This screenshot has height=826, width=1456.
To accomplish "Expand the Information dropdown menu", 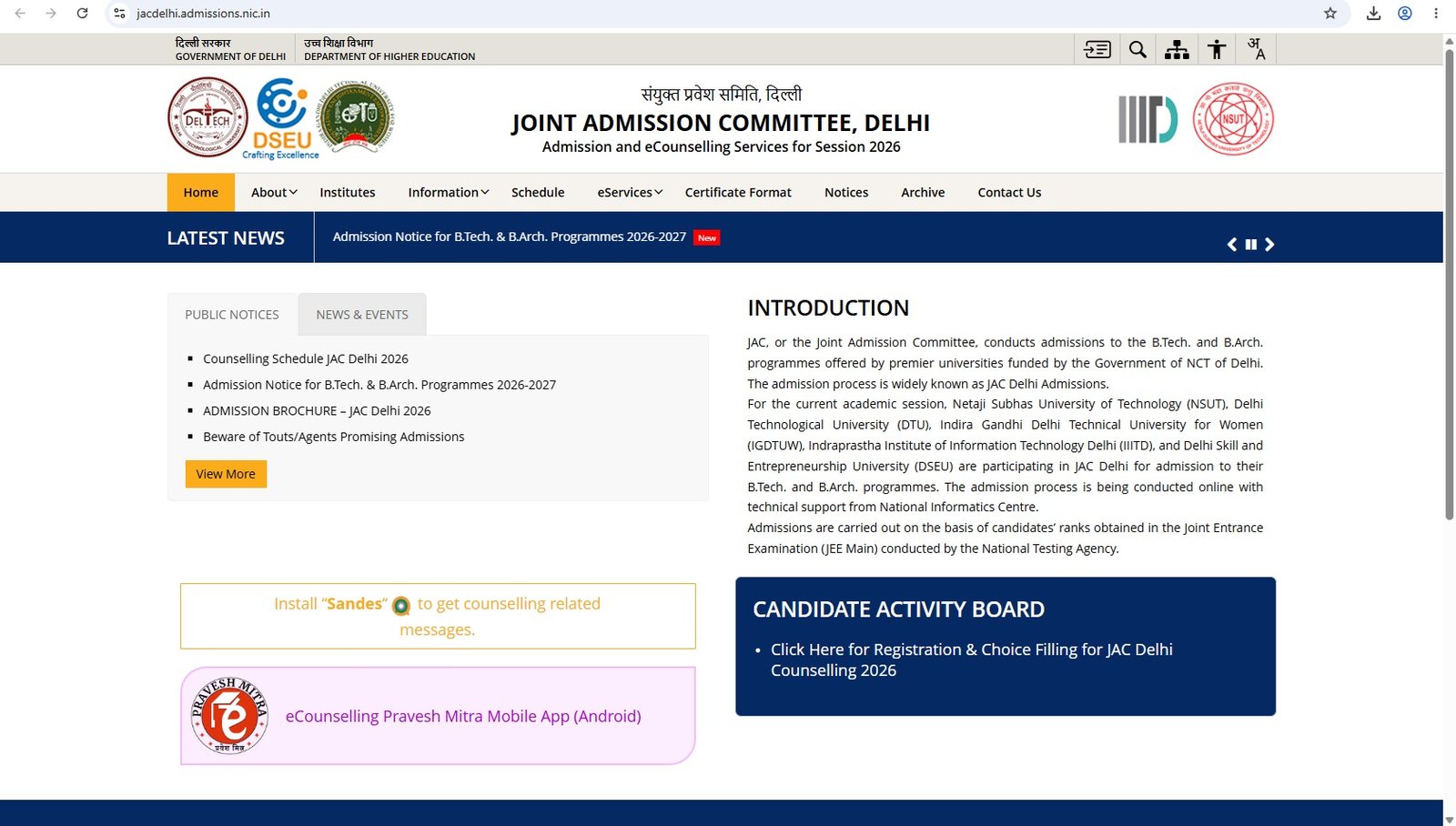I will point(449,192).
